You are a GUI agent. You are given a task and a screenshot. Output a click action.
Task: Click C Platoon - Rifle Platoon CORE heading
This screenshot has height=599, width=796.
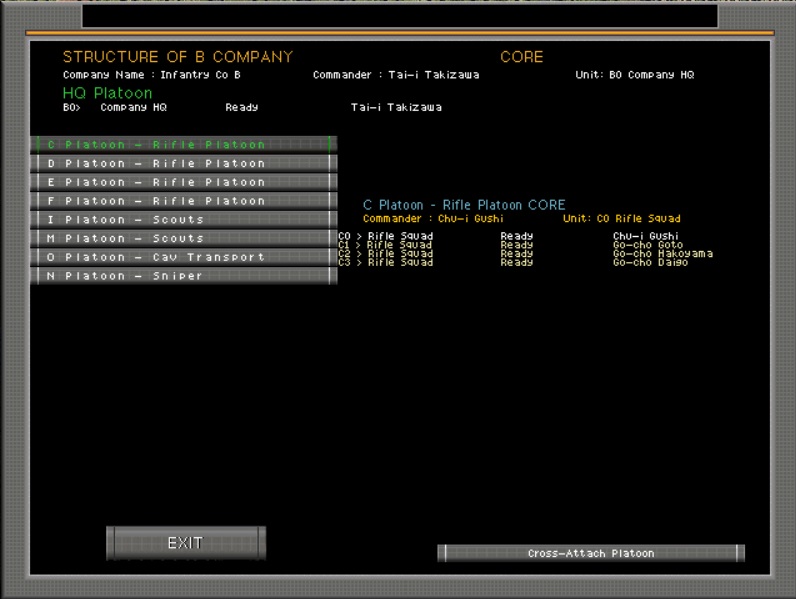pyautogui.click(x=464, y=205)
